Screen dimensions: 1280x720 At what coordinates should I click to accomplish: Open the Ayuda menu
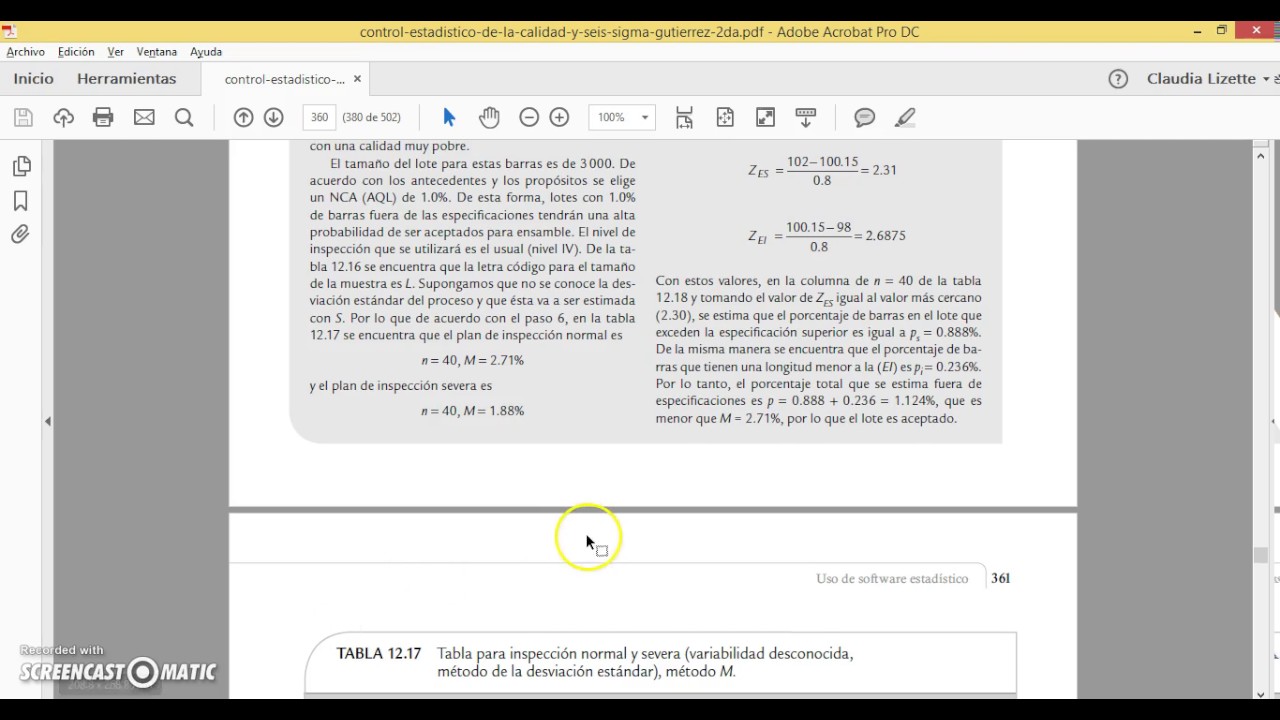coord(206,52)
